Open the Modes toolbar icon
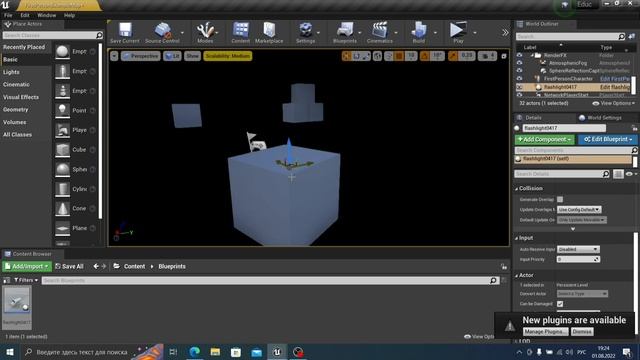Viewport: 640px width, 360px height. pos(205,30)
